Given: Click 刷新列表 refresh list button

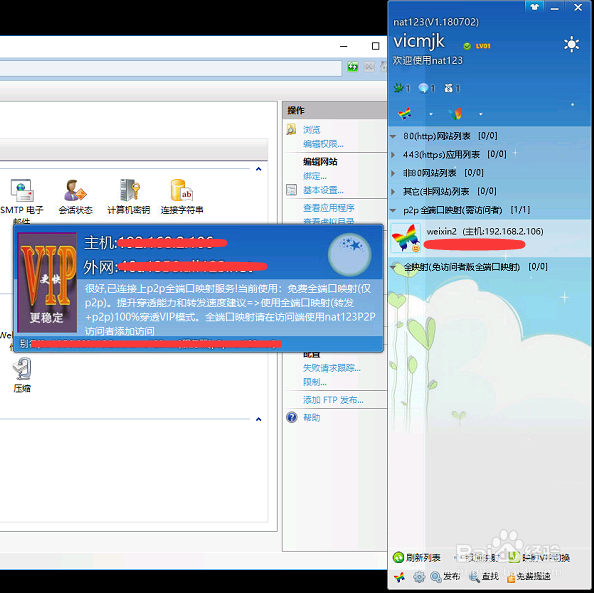Looking at the screenshot, I should click(x=417, y=557).
